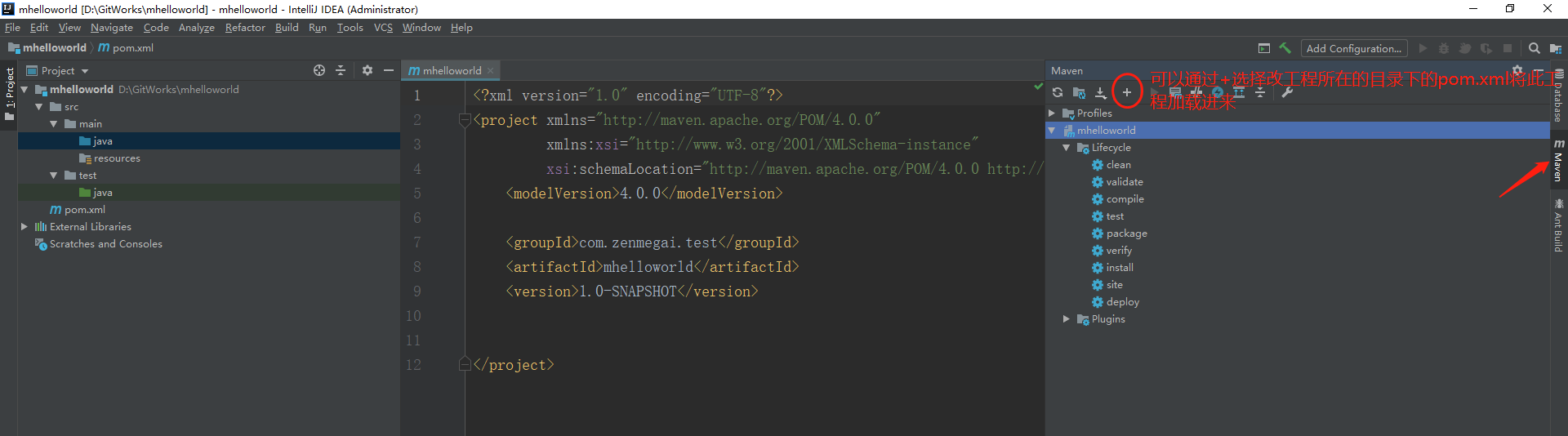
Task: Click pom.xml breadcrumb in navigation bar
Action: coord(126,48)
